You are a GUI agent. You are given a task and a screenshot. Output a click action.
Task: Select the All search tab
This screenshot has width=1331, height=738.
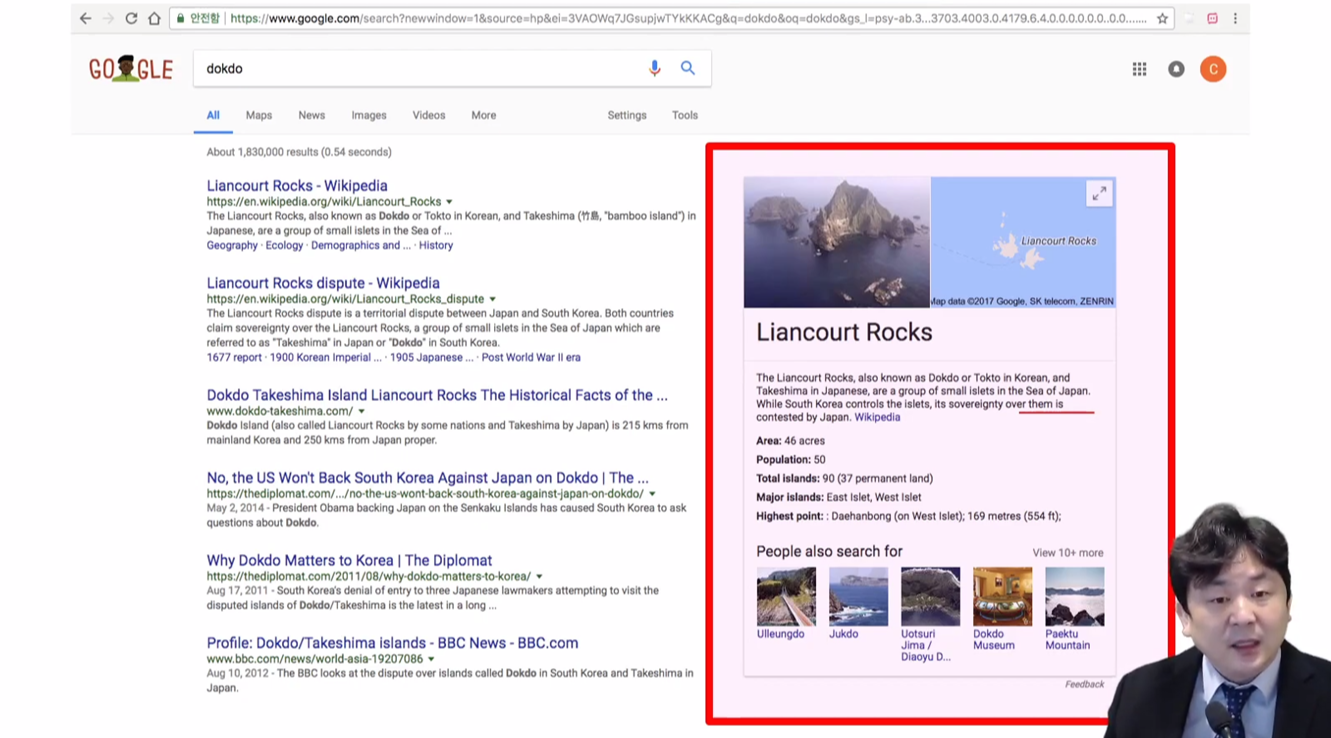coord(213,115)
